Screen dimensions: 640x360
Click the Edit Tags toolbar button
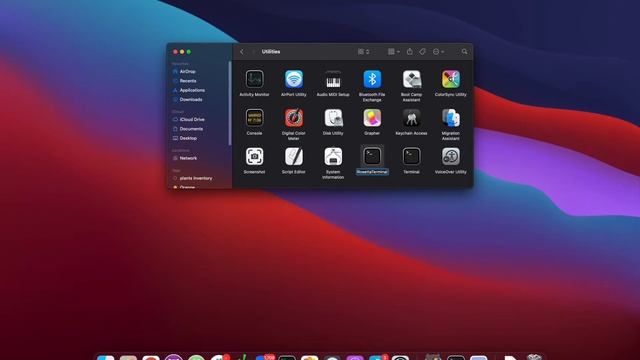pos(422,52)
